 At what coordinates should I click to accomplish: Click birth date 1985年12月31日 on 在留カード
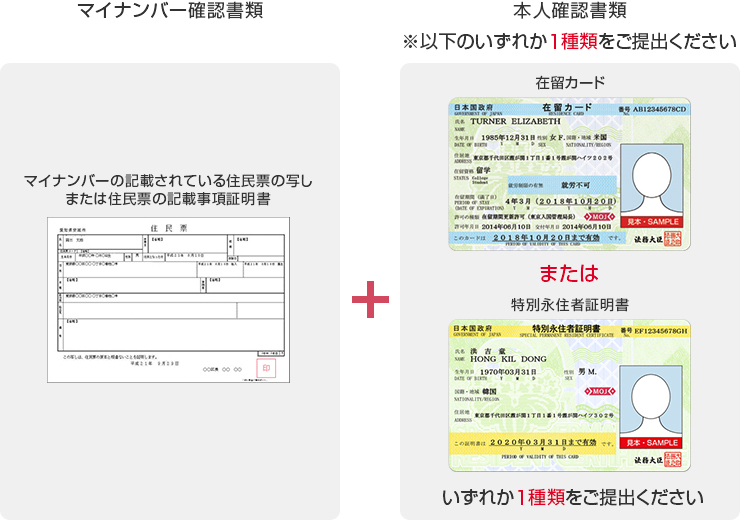(508, 137)
